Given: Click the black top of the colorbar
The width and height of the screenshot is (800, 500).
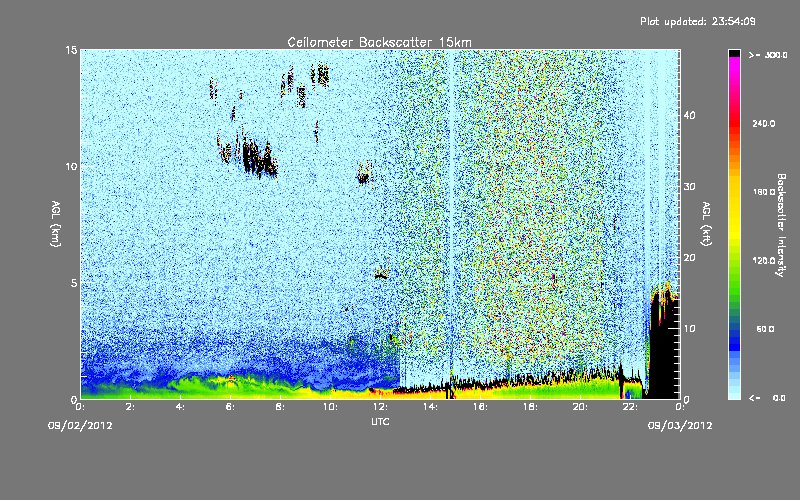Looking at the screenshot, I should coord(734,53).
